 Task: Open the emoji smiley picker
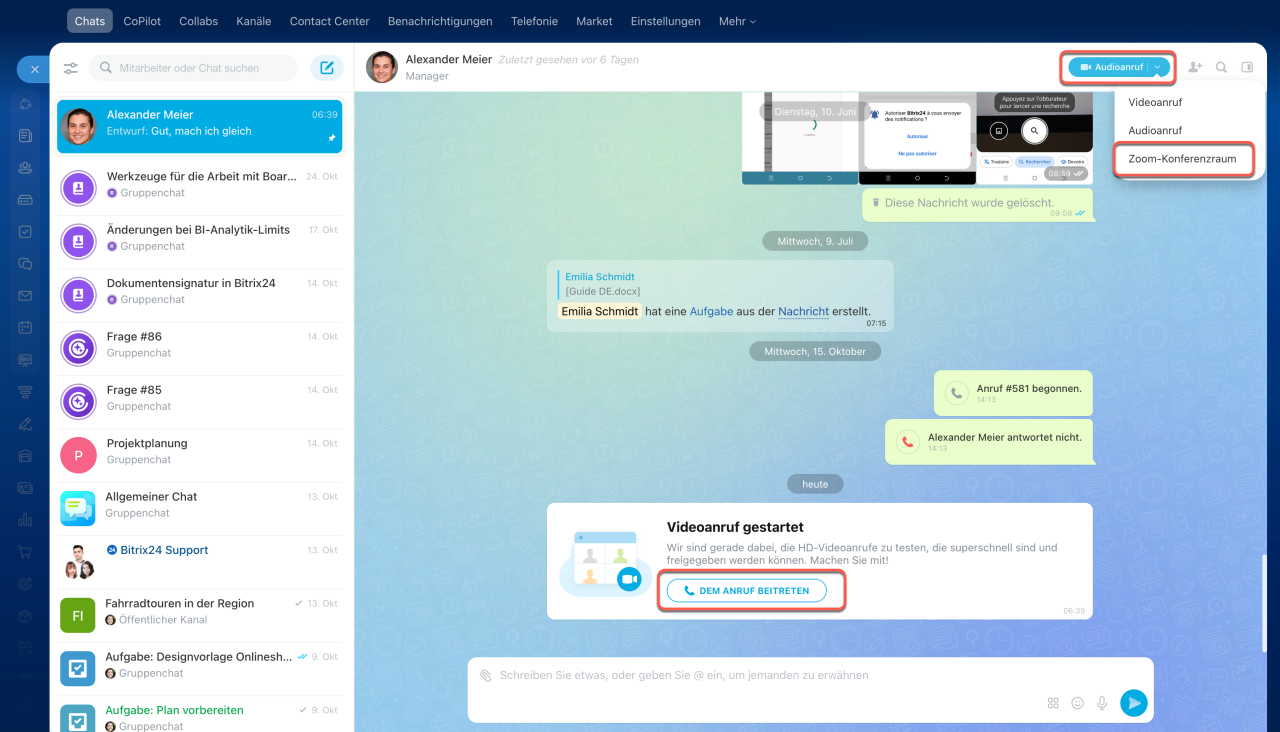click(x=1077, y=703)
